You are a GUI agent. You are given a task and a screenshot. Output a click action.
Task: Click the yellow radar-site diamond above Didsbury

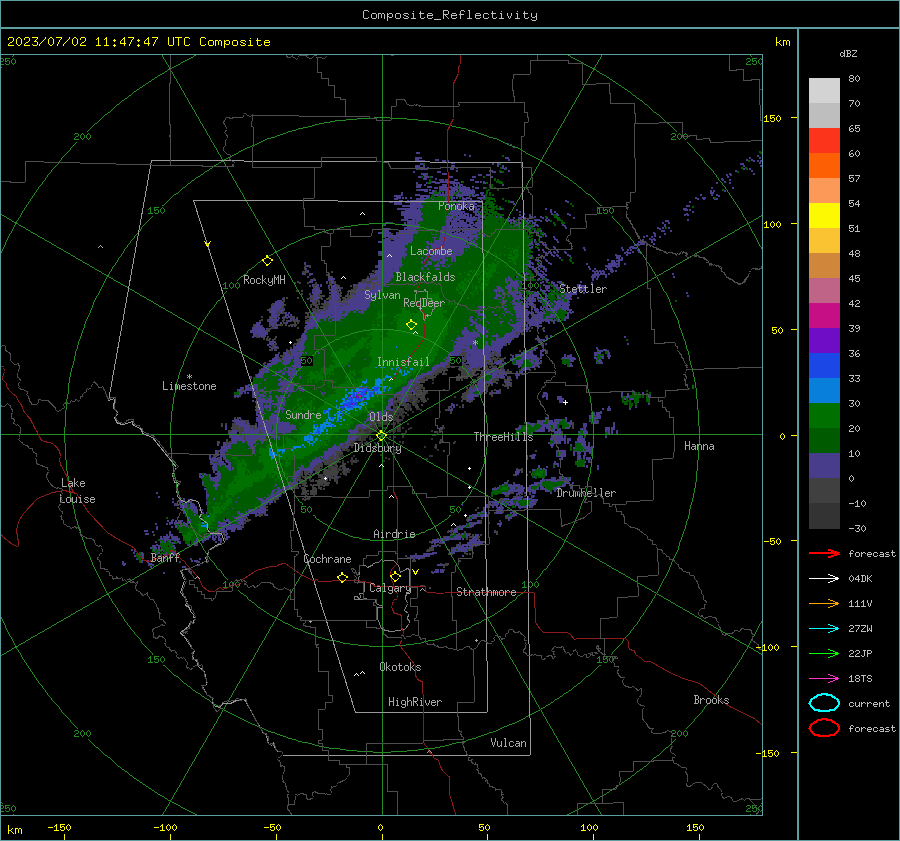point(381,436)
